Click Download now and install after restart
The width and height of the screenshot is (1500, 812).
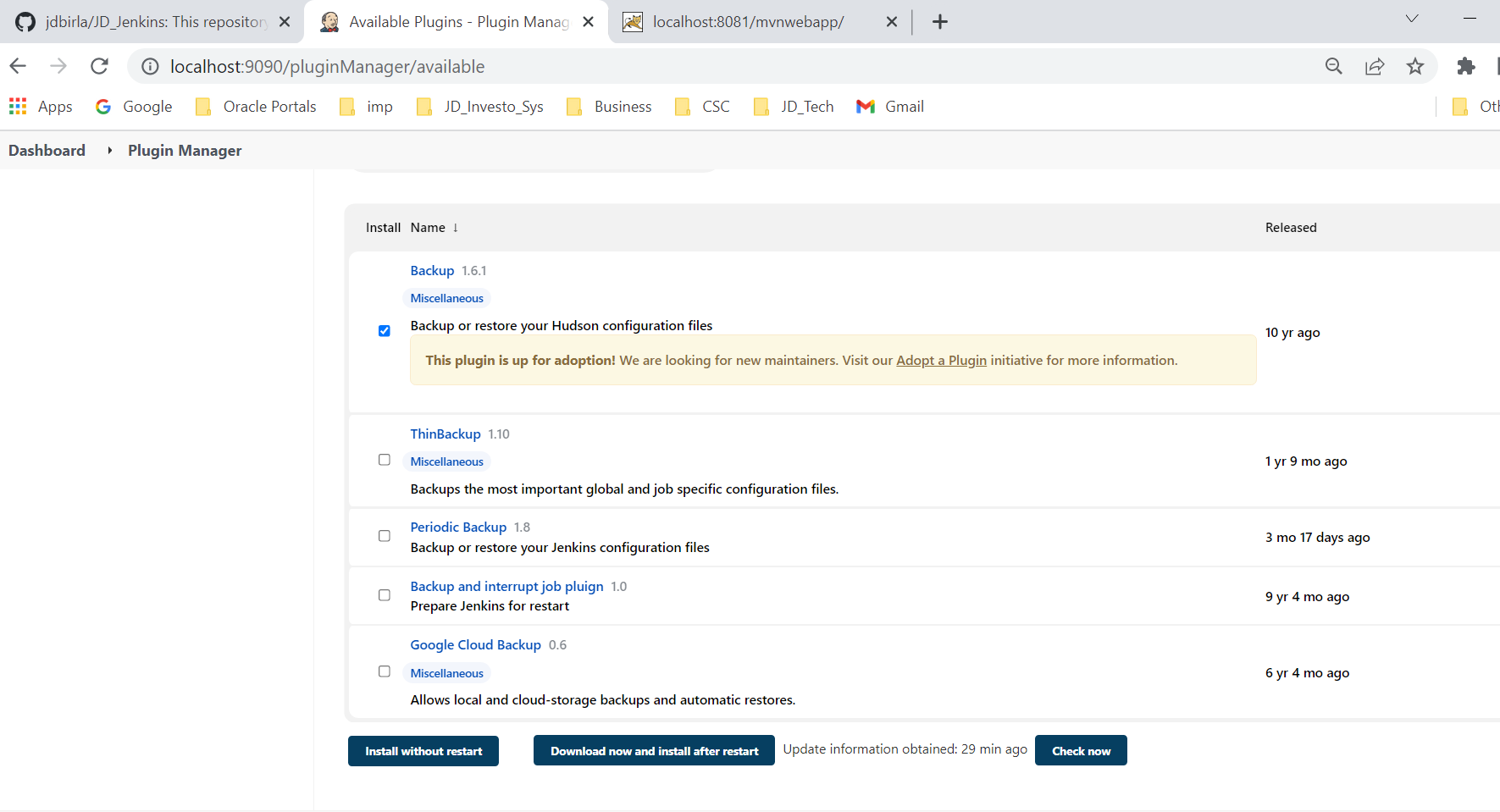654,750
